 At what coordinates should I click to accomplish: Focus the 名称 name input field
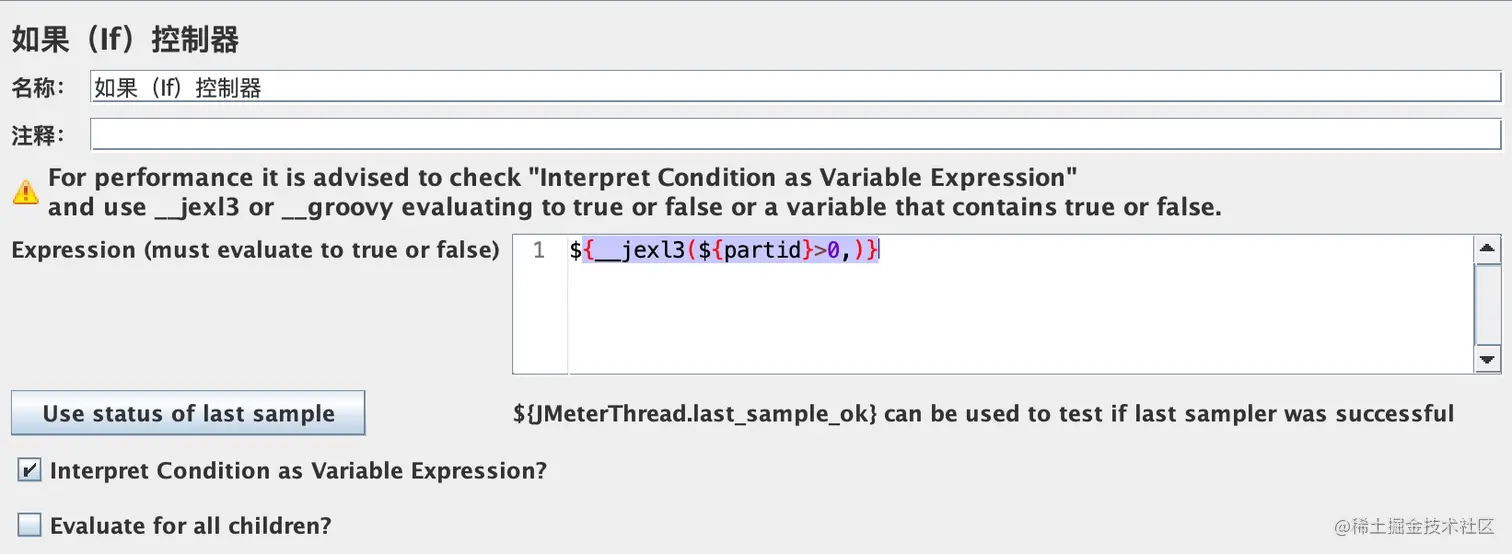795,88
